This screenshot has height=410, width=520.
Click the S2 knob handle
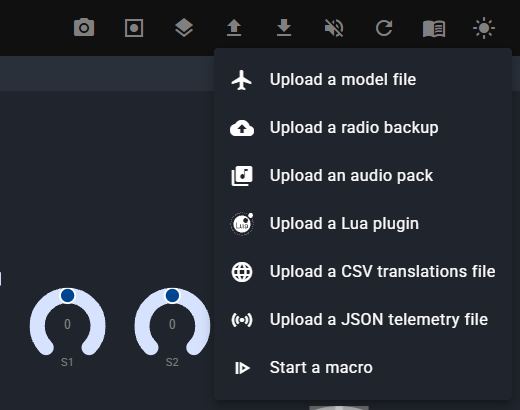tap(172, 295)
